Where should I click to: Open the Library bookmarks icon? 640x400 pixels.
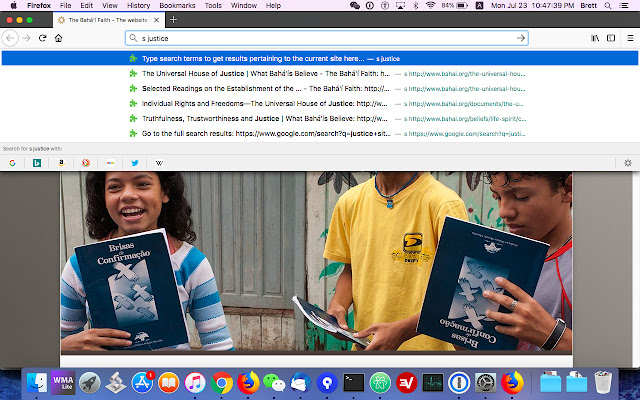point(595,38)
